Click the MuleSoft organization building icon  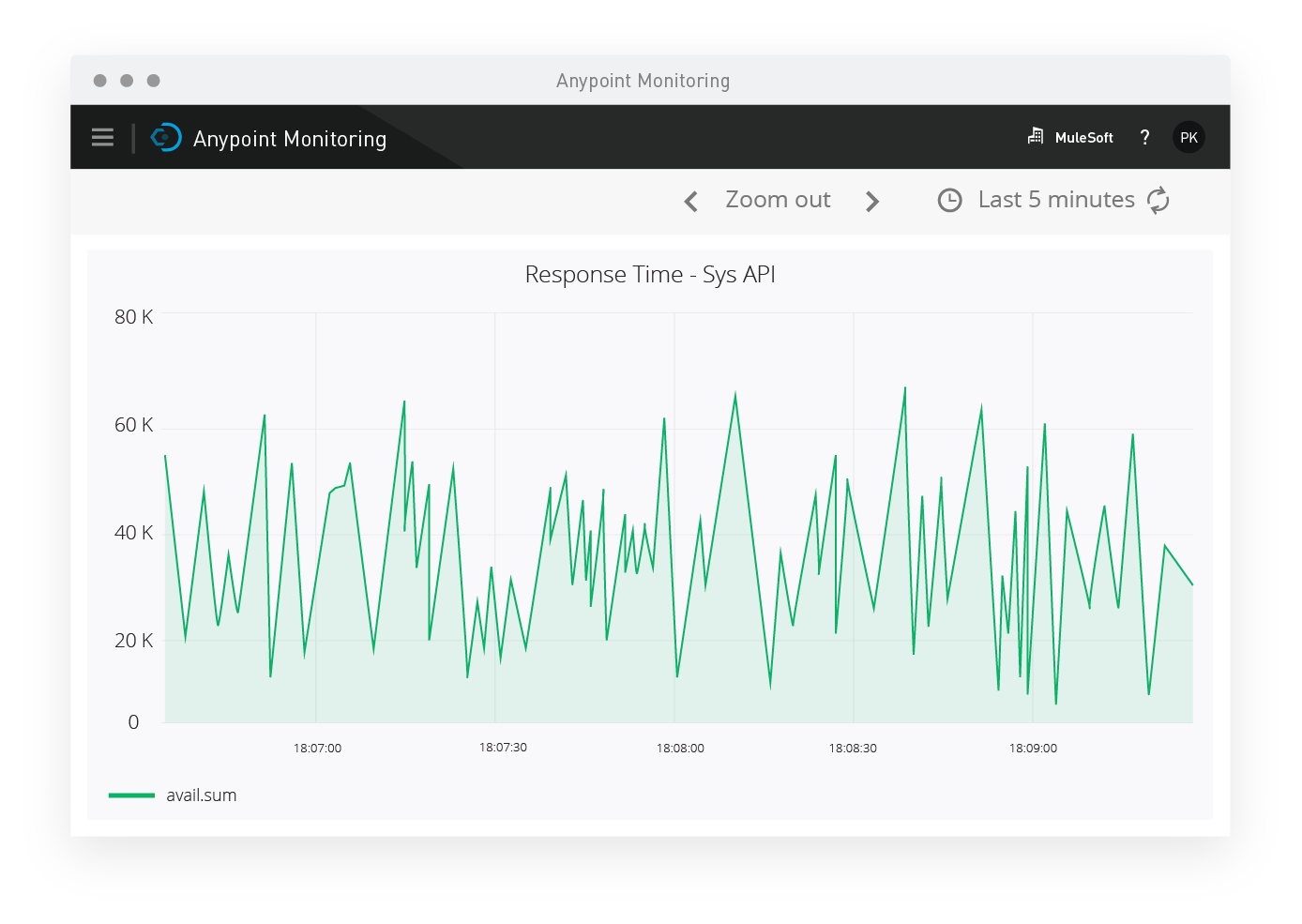[1036, 136]
